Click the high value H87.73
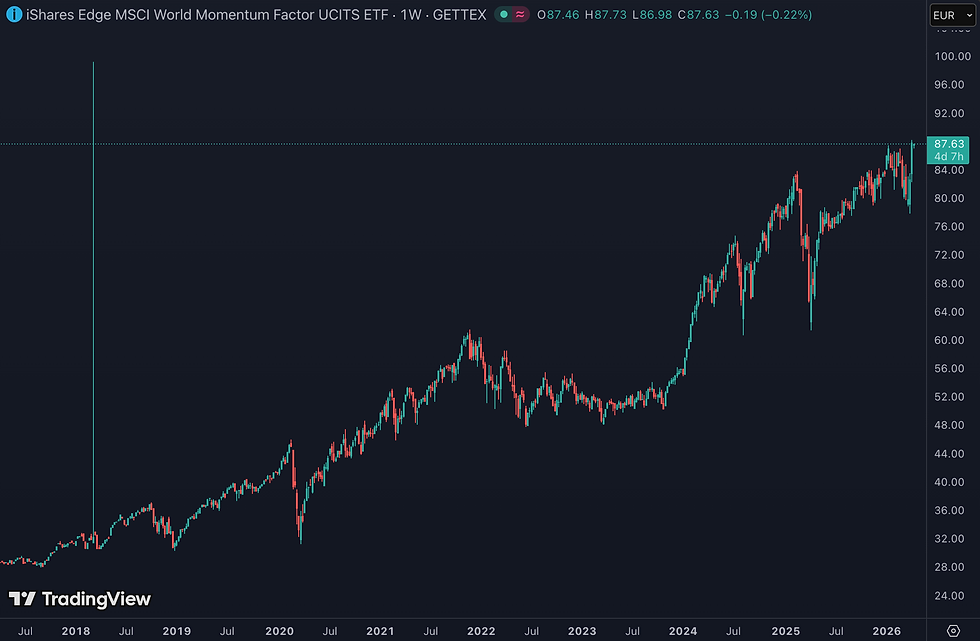 point(606,14)
